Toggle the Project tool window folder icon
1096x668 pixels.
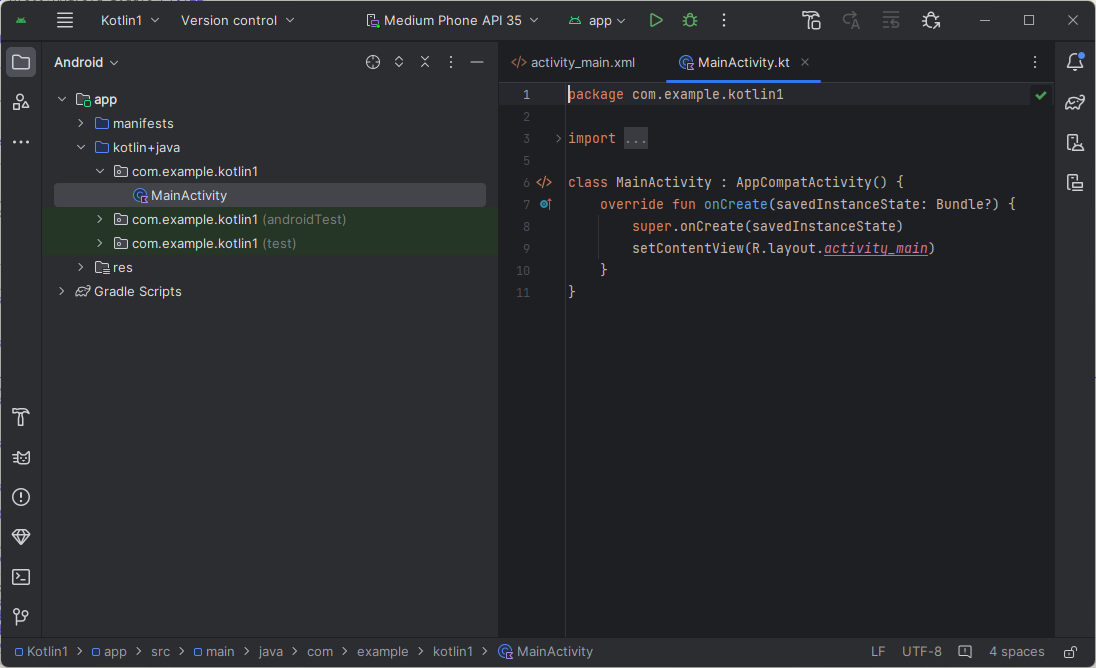21,62
